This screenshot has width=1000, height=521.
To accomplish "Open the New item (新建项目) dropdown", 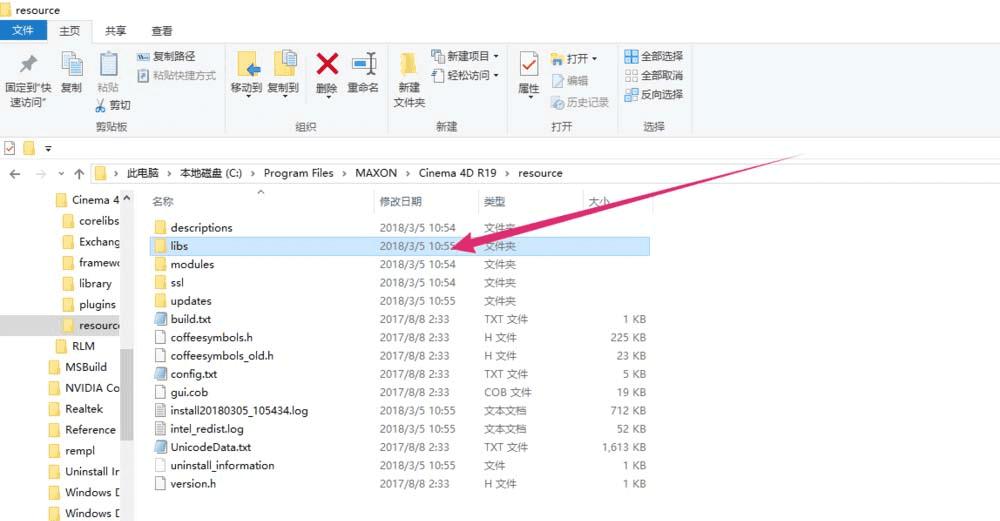I will [465, 56].
